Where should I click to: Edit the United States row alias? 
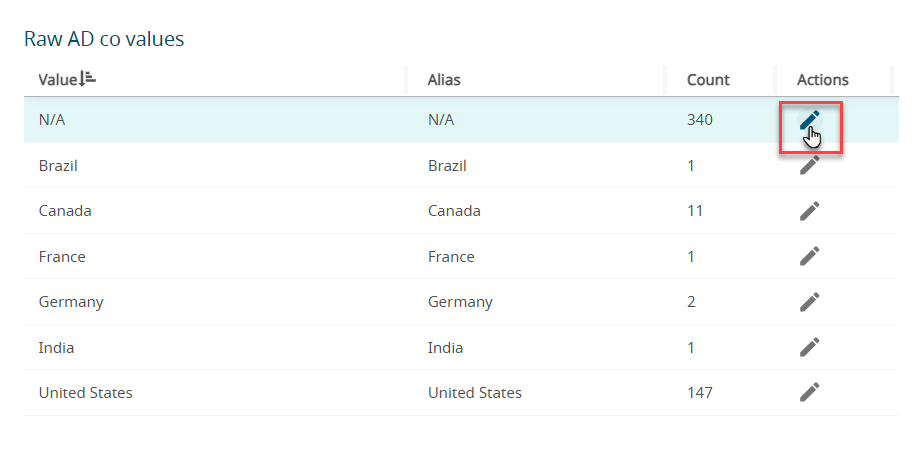tap(809, 393)
